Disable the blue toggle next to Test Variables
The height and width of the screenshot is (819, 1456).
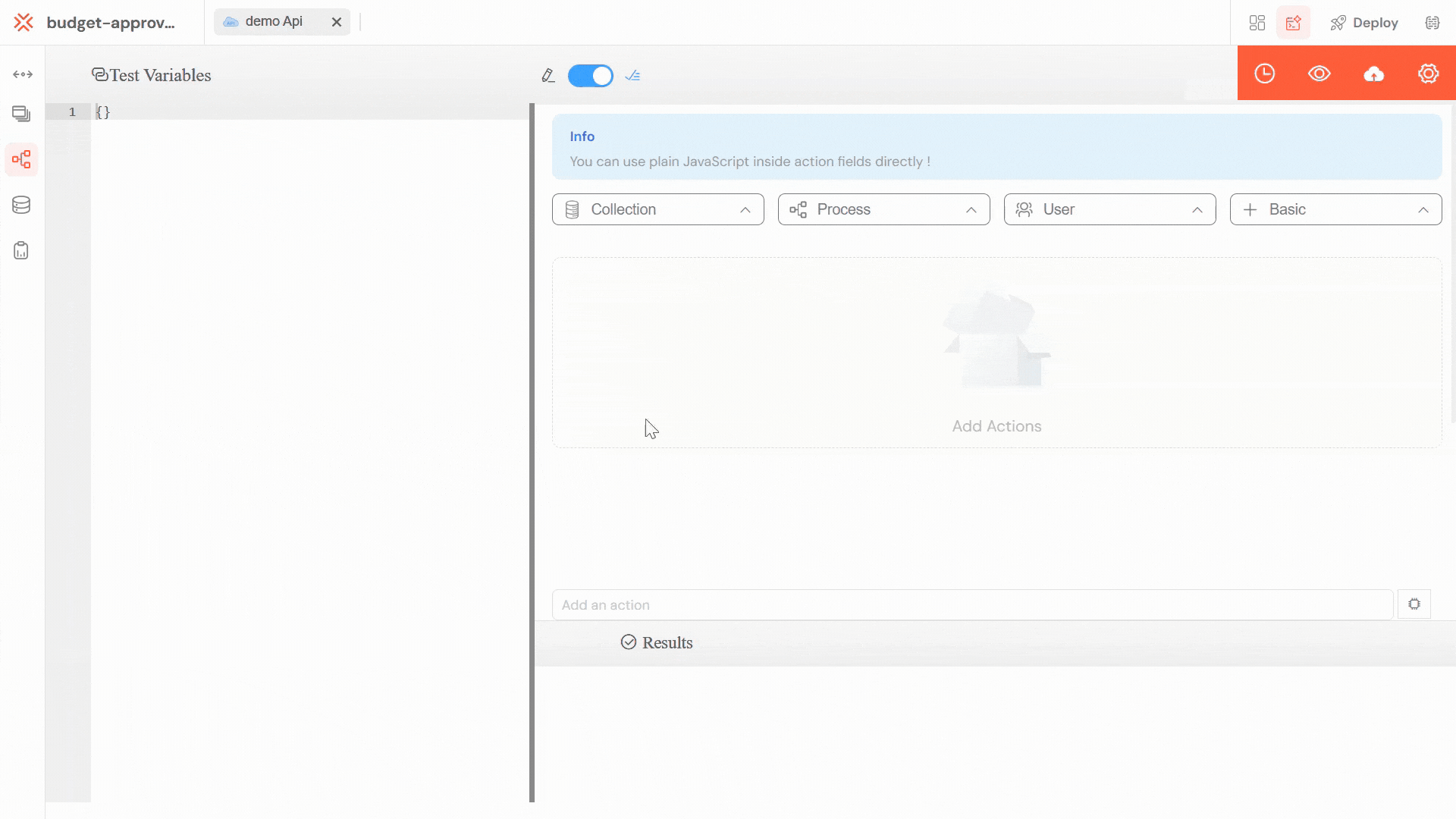coord(590,76)
